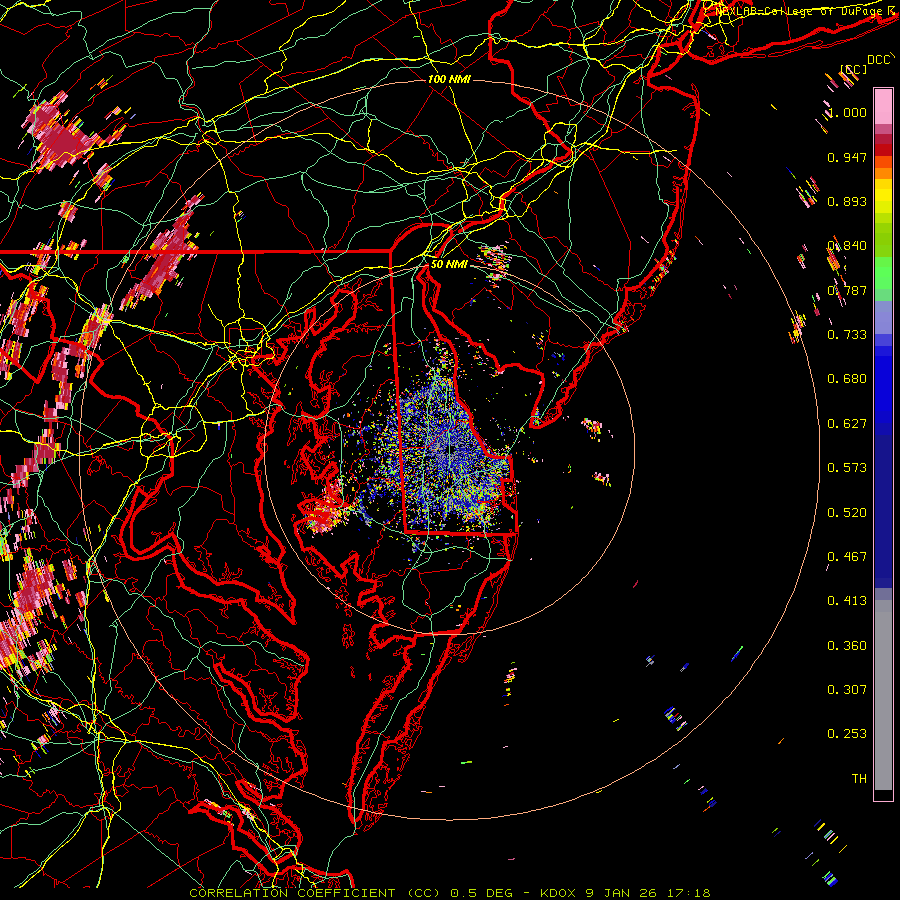This screenshot has height=900, width=900.
Task: Click the 0.627 scale value
Action: click(x=847, y=424)
